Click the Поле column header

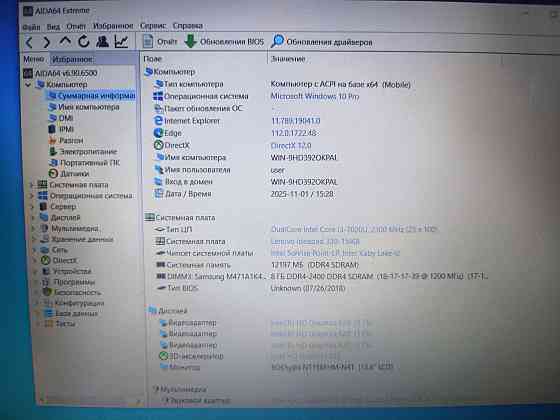tap(152, 59)
